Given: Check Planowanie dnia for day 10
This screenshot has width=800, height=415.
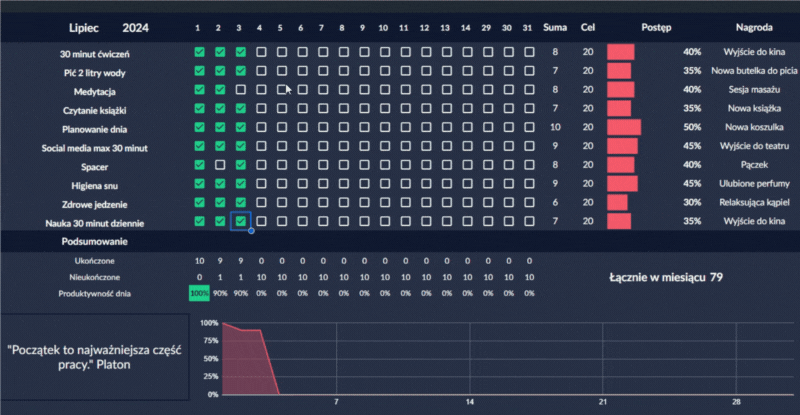Looking at the screenshot, I should (384, 127).
